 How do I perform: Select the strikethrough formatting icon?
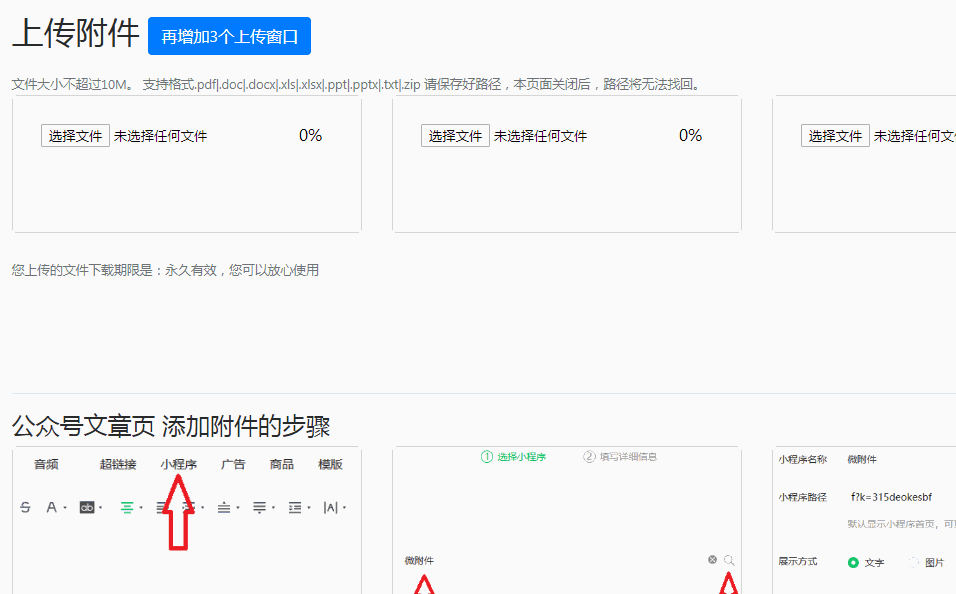[x=25, y=507]
